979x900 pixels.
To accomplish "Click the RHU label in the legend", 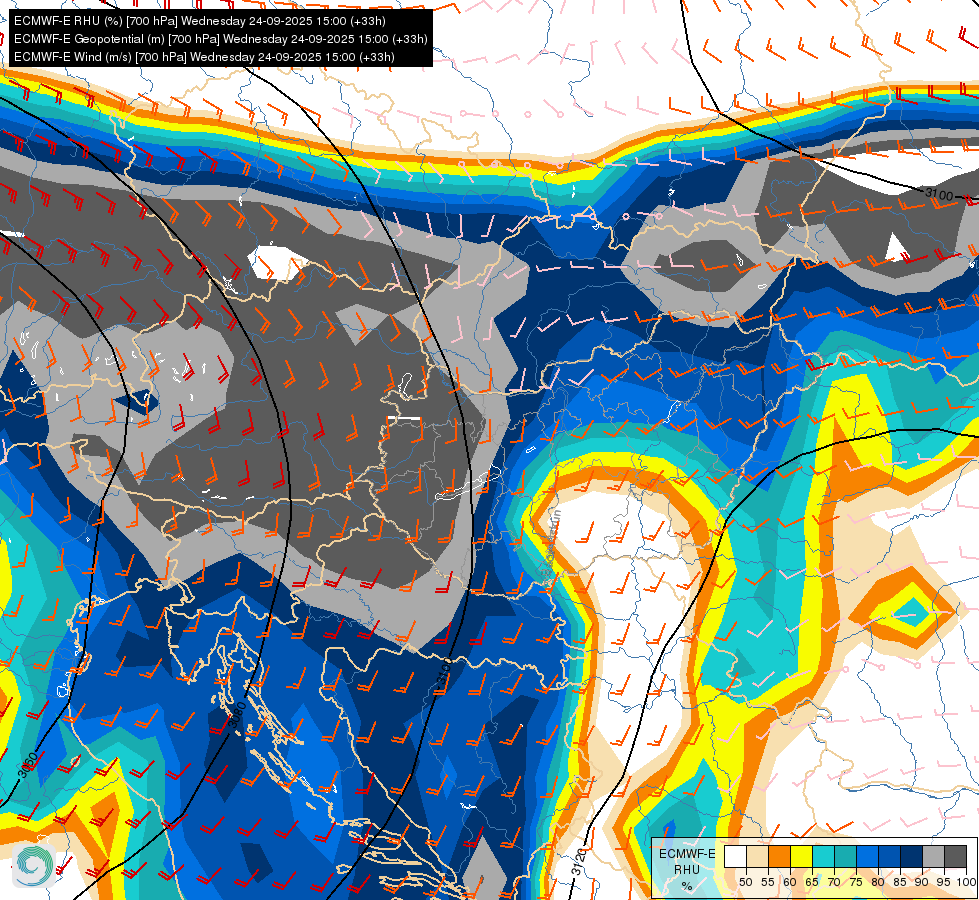I will tap(687, 870).
